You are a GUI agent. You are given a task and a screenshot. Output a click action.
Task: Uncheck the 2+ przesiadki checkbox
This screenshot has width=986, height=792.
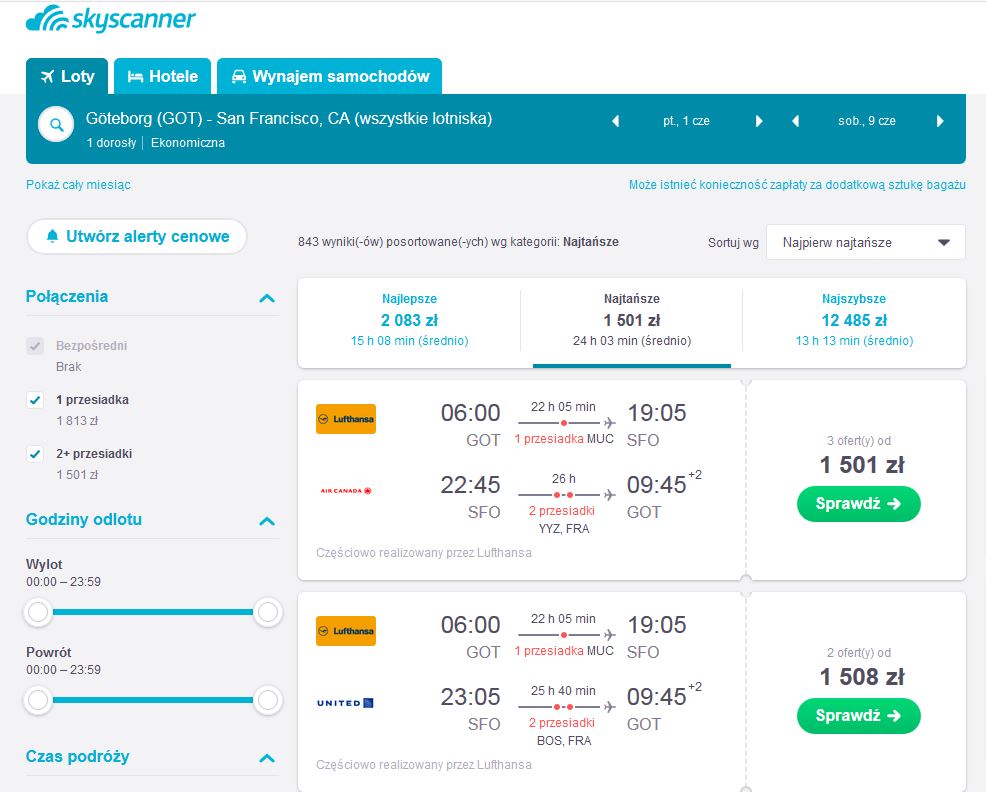tap(35, 454)
